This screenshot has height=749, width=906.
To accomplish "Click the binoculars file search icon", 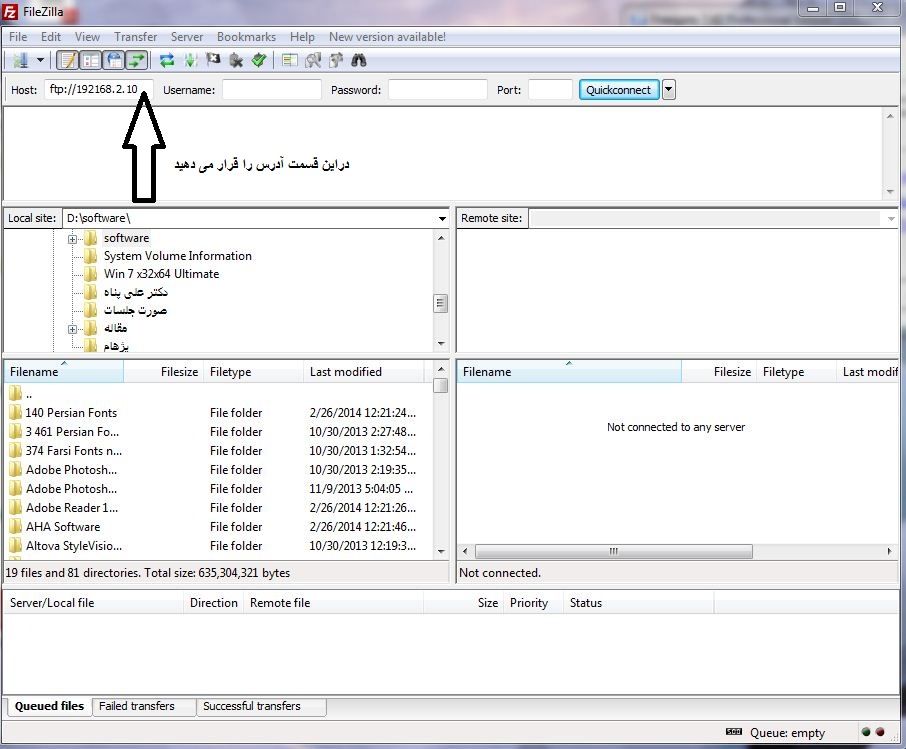I will 358,60.
